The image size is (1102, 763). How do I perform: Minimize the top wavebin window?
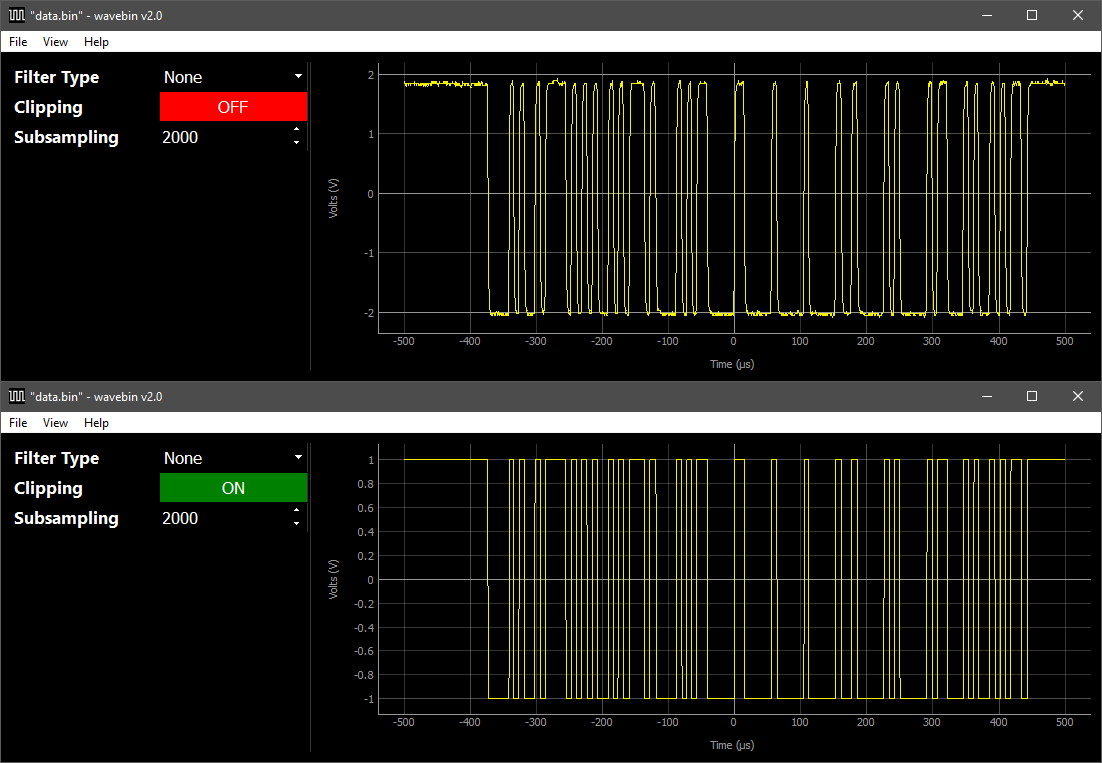pyautogui.click(x=986, y=15)
